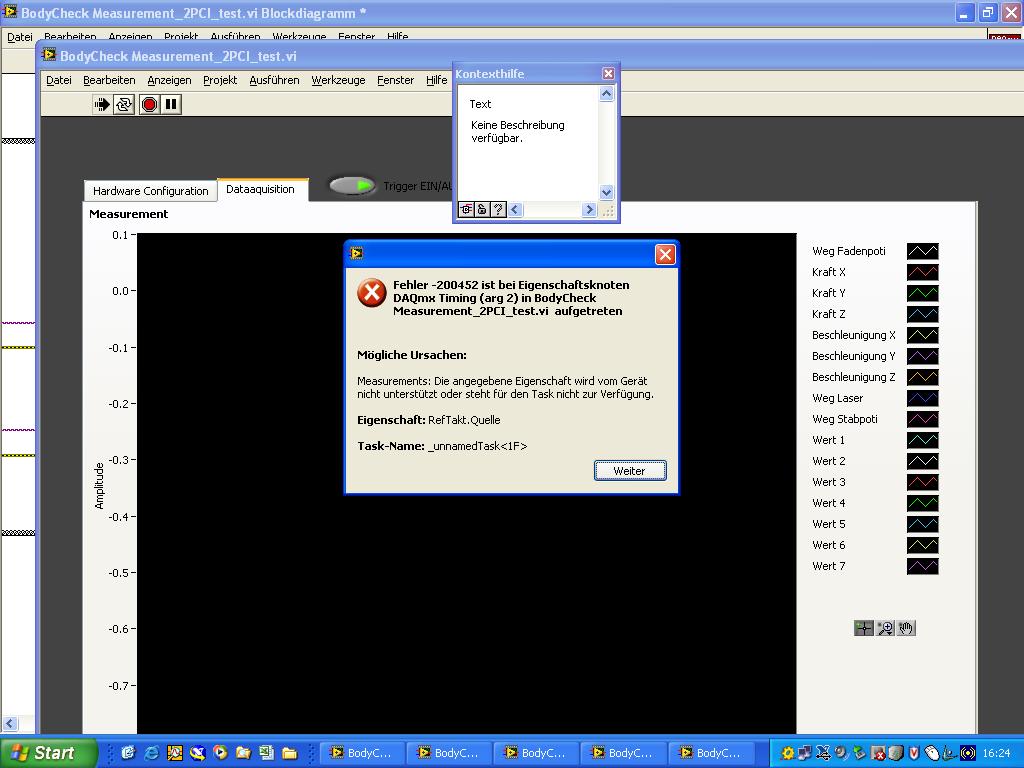The image size is (1024, 768).
Task: Open Datei menu in Blockdiagramm window
Action: coord(20,37)
